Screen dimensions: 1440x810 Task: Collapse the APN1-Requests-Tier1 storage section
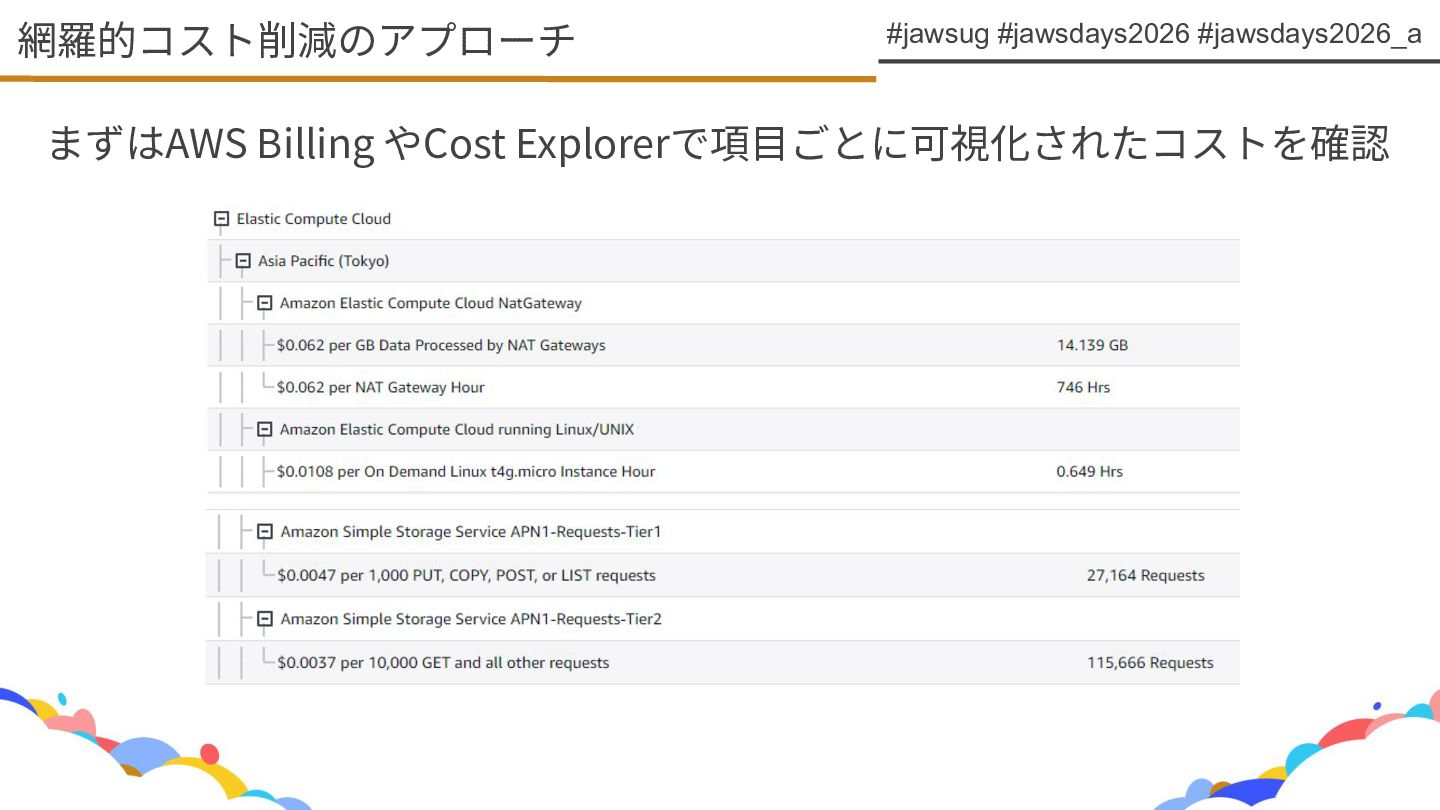[265, 532]
